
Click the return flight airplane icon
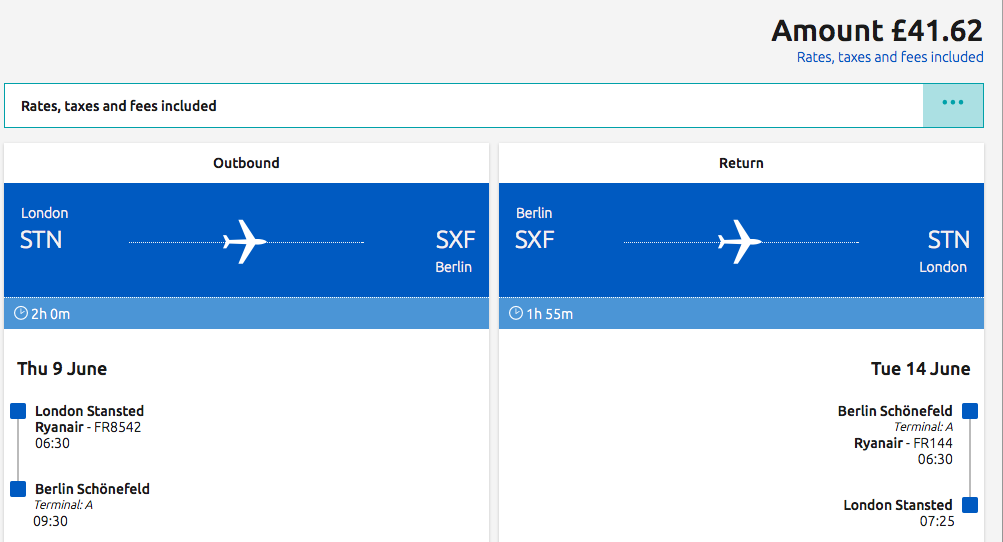point(739,242)
